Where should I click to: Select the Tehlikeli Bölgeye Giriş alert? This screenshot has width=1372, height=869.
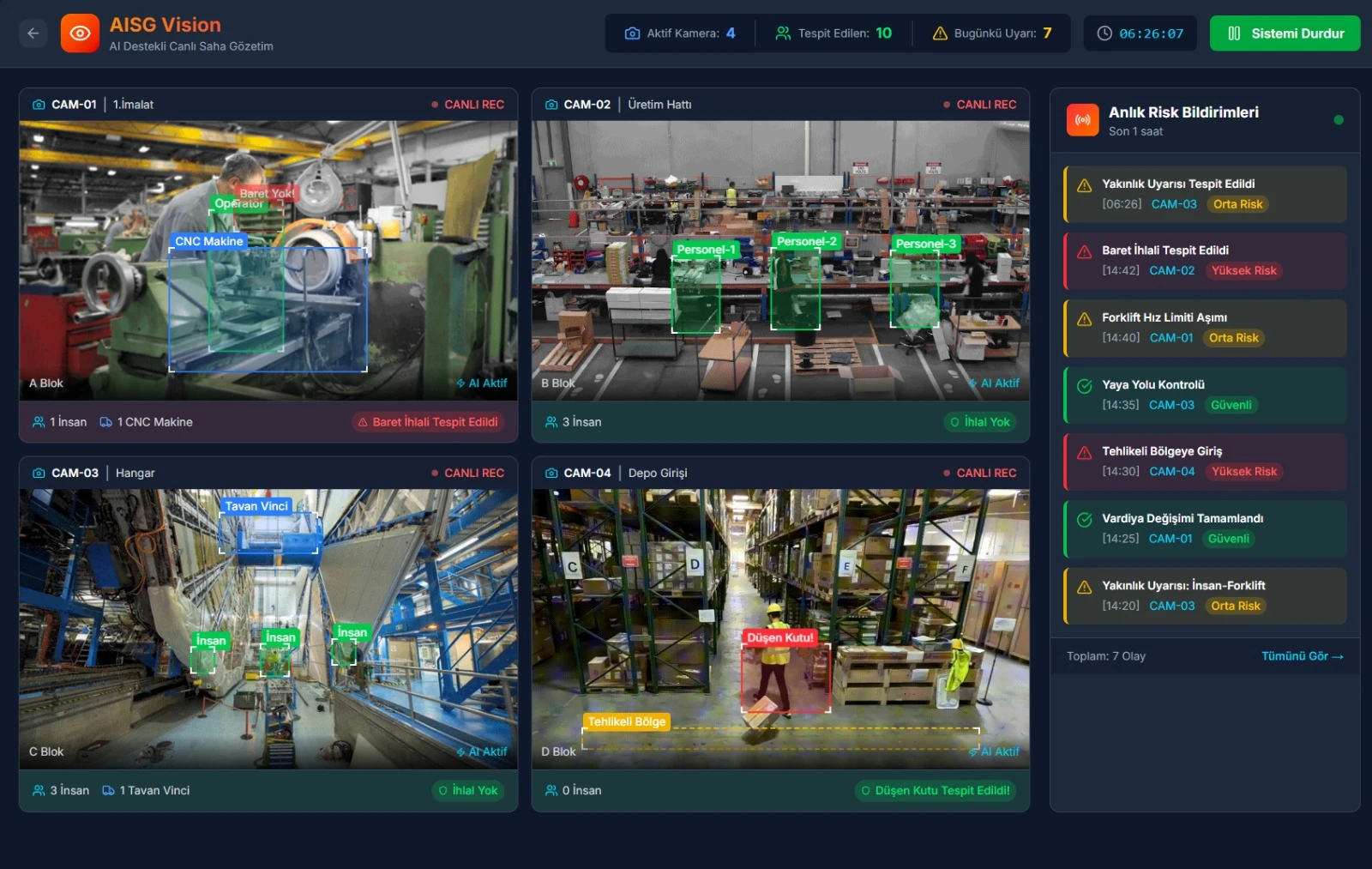[1204, 462]
